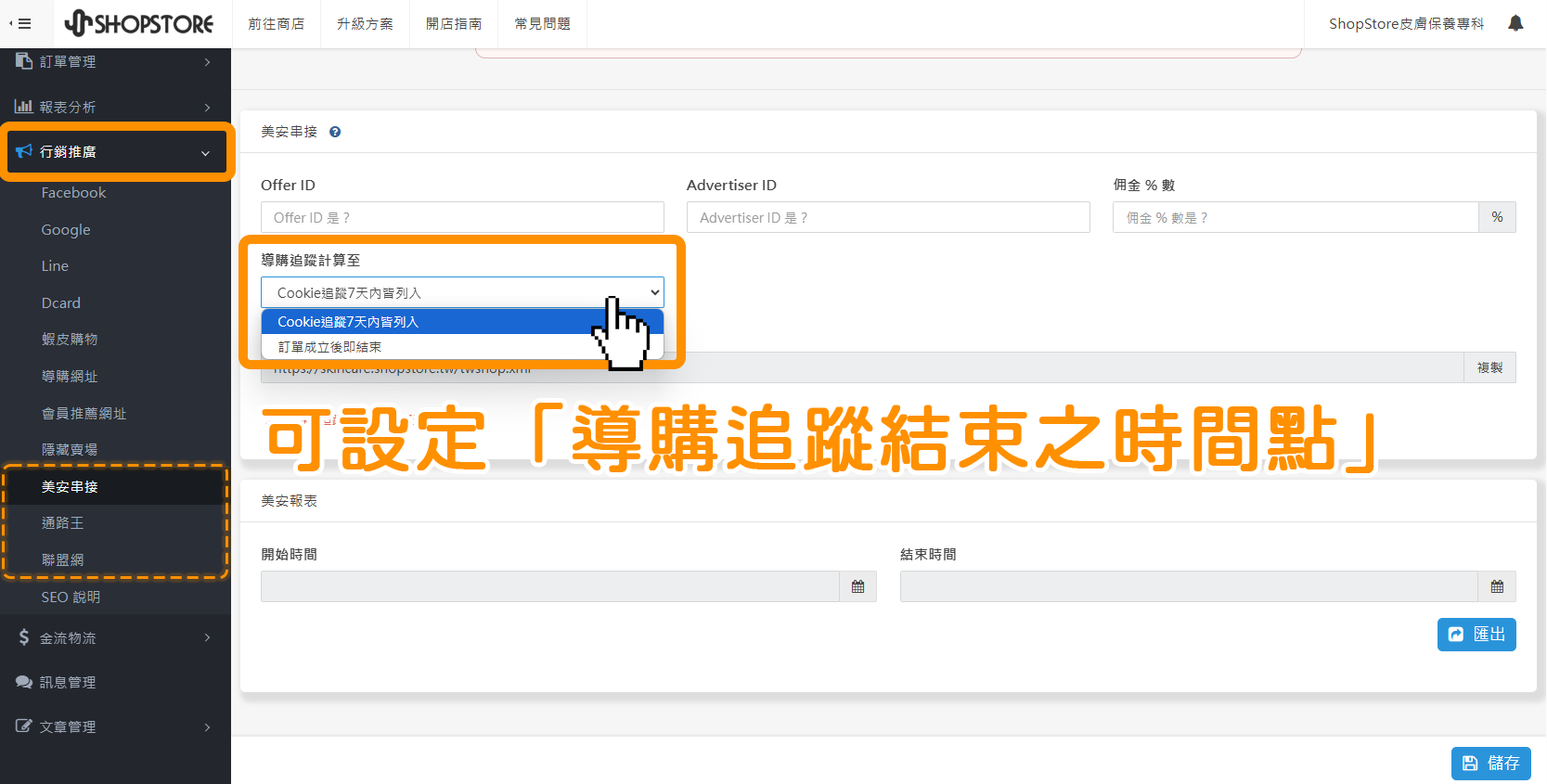This screenshot has width=1547, height=784.
Task: Open the 導購追蹤計算至 dropdown
Action: click(462, 292)
